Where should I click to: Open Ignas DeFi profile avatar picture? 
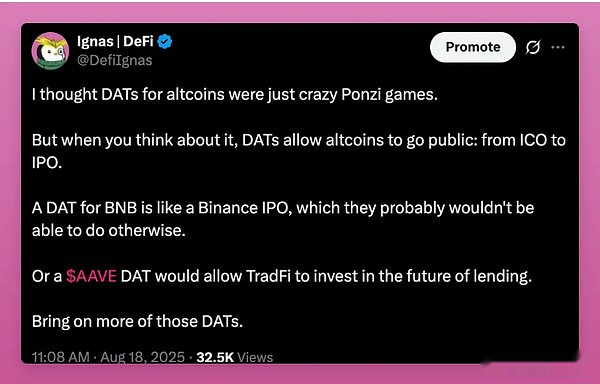pyautogui.click(x=50, y=50)
